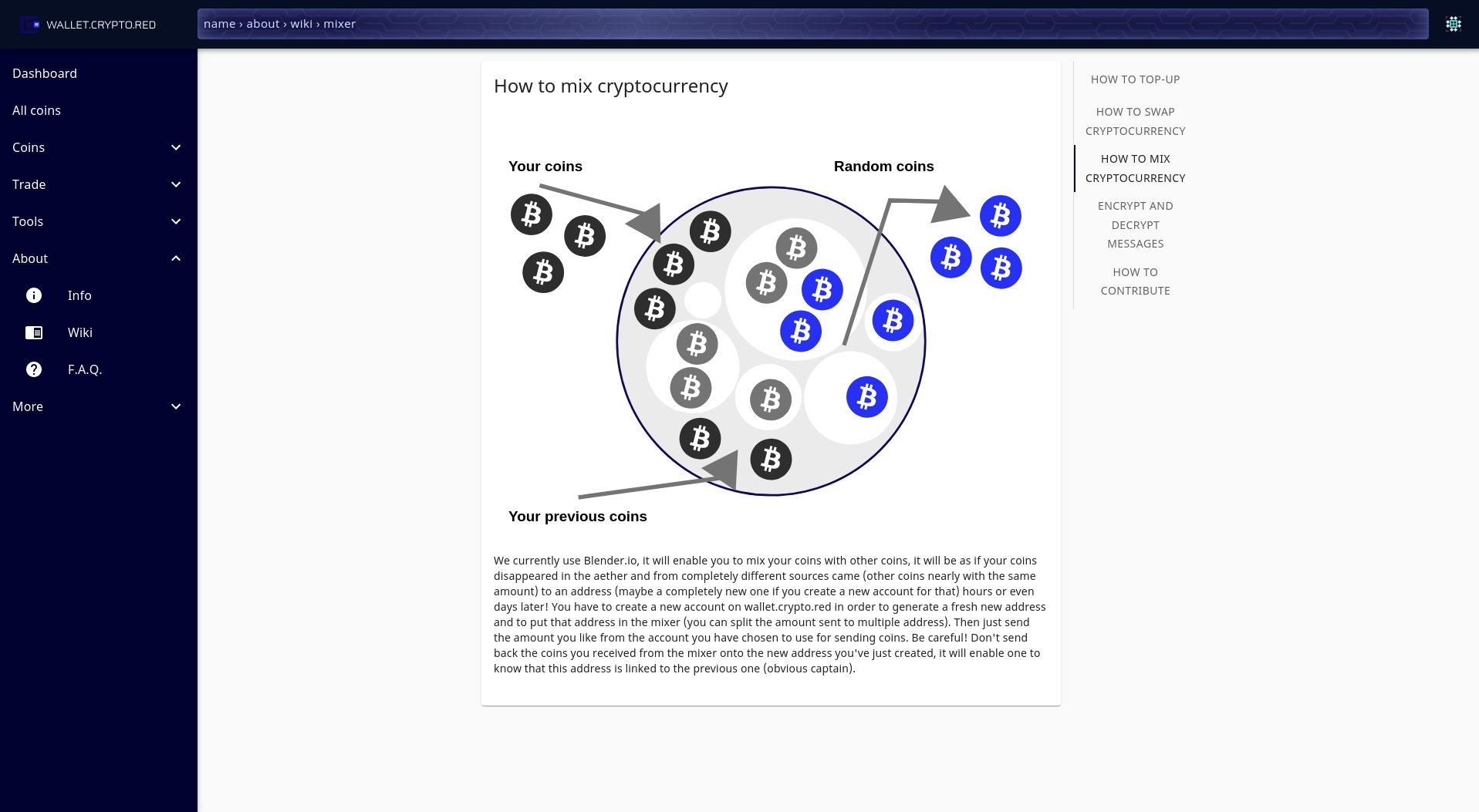Click the paragraph mentioning Blender.io
1479x812 pixels.
click(770, 615)
